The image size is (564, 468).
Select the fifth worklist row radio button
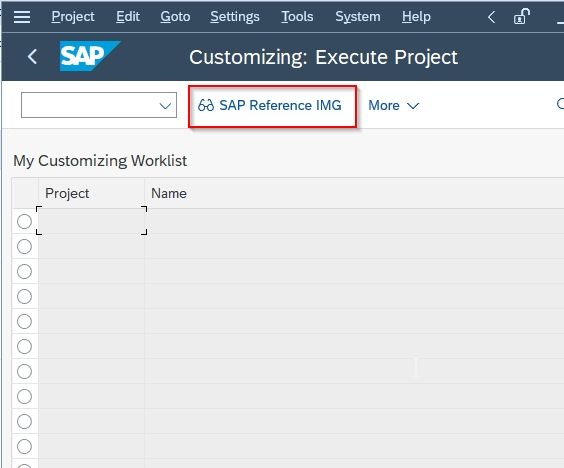pyautogui.click(x=24, y=321)
